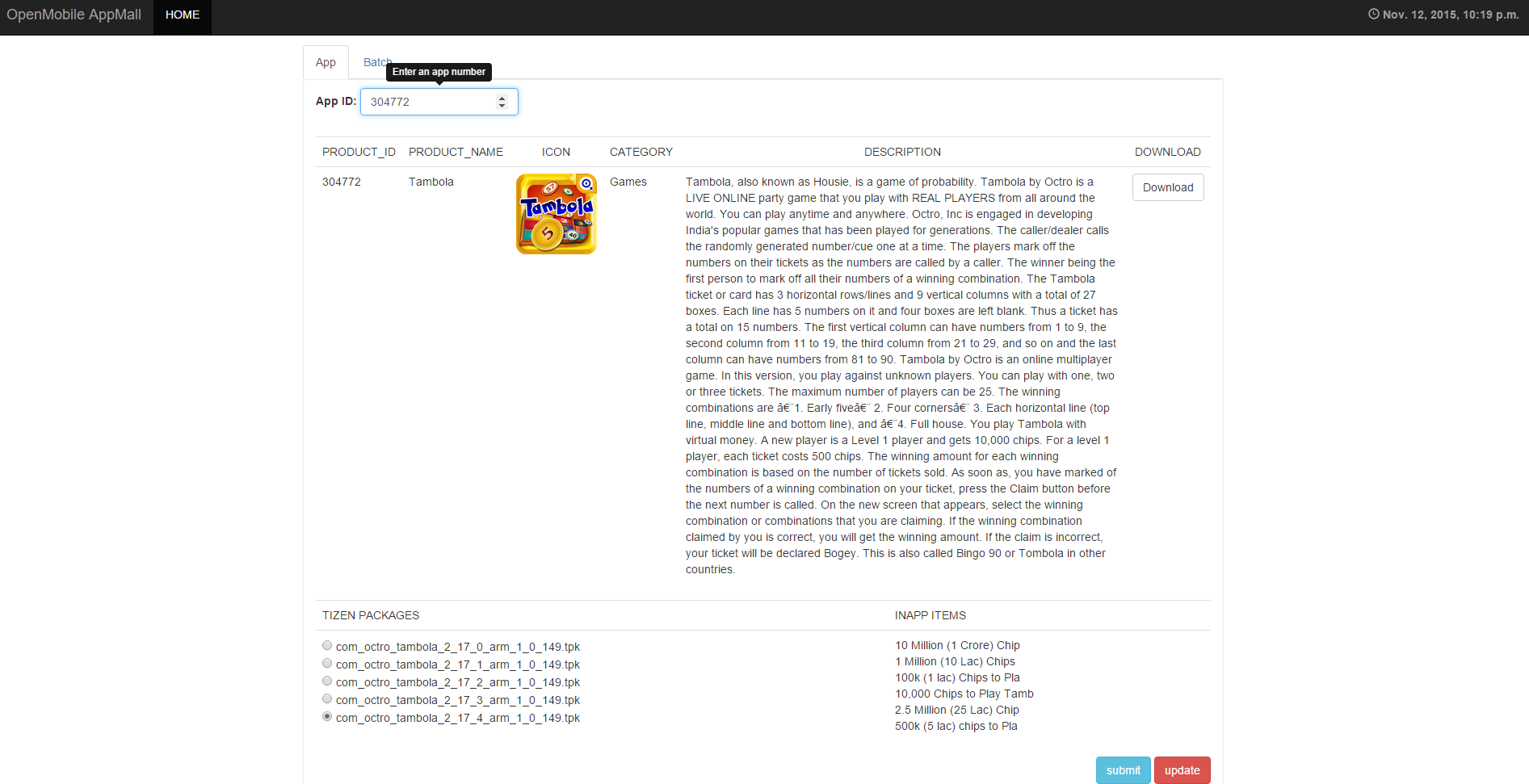Click the PRODUCT_NAME column header
Screen dimensions: 1529x784
pyautogui.click(x=456, y=152)
